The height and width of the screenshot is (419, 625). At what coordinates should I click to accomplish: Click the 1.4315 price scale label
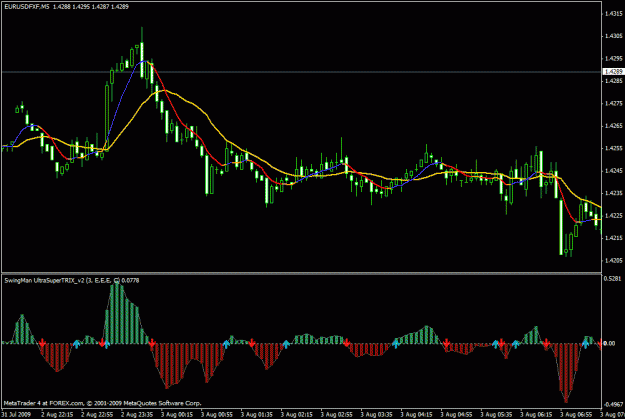tap(614, 14)
